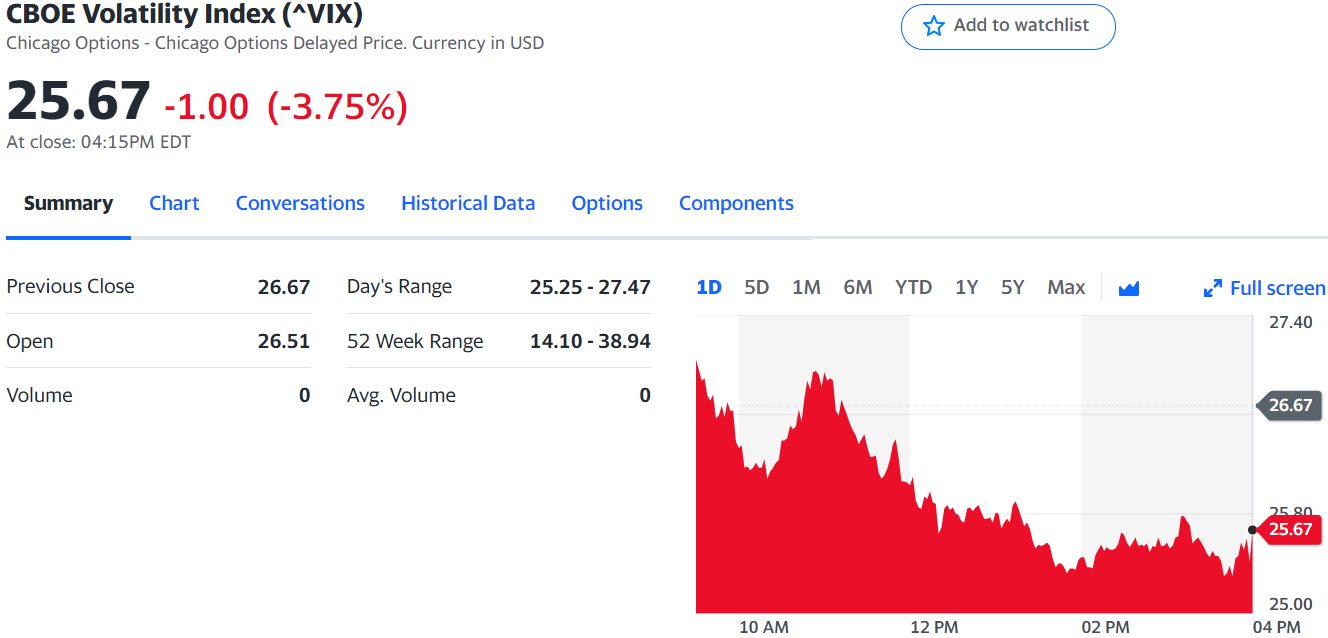Click the (-3.75%) percent change
1328x638 pixels.
(338, 106)
